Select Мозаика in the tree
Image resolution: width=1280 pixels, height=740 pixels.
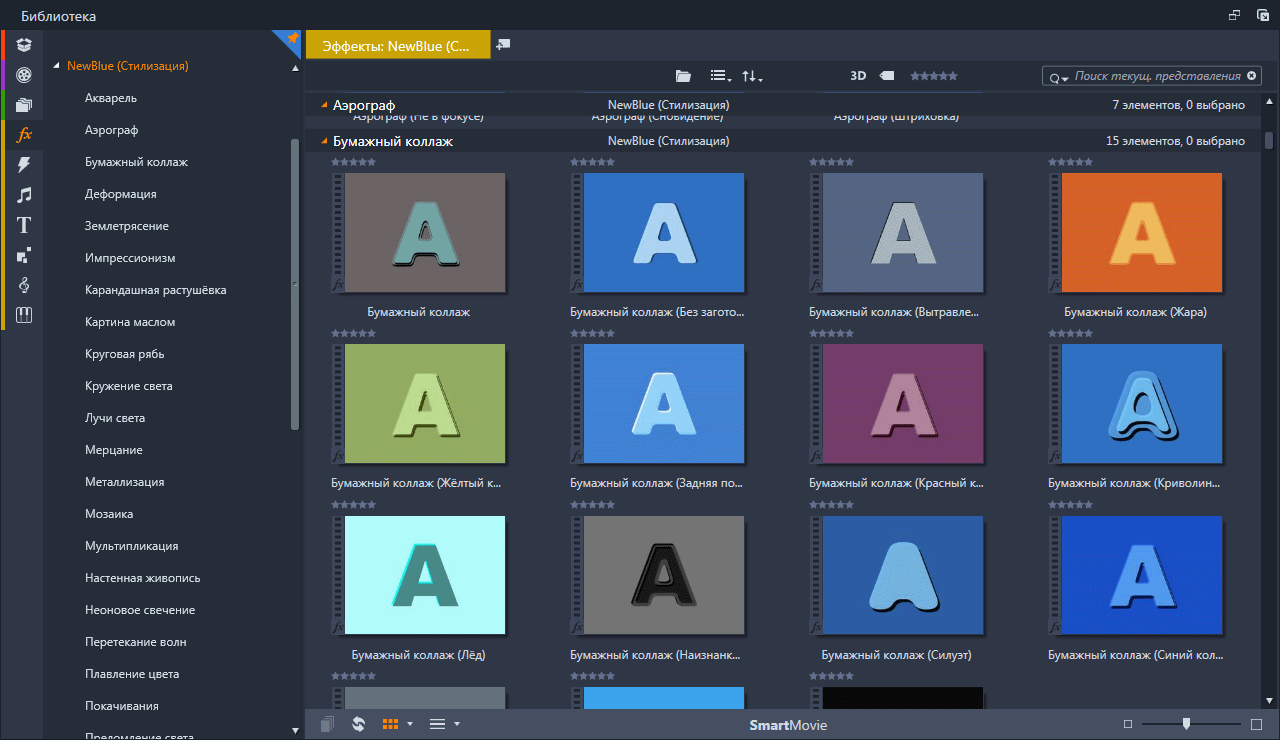pyautogui.click(x=109, y=514)
